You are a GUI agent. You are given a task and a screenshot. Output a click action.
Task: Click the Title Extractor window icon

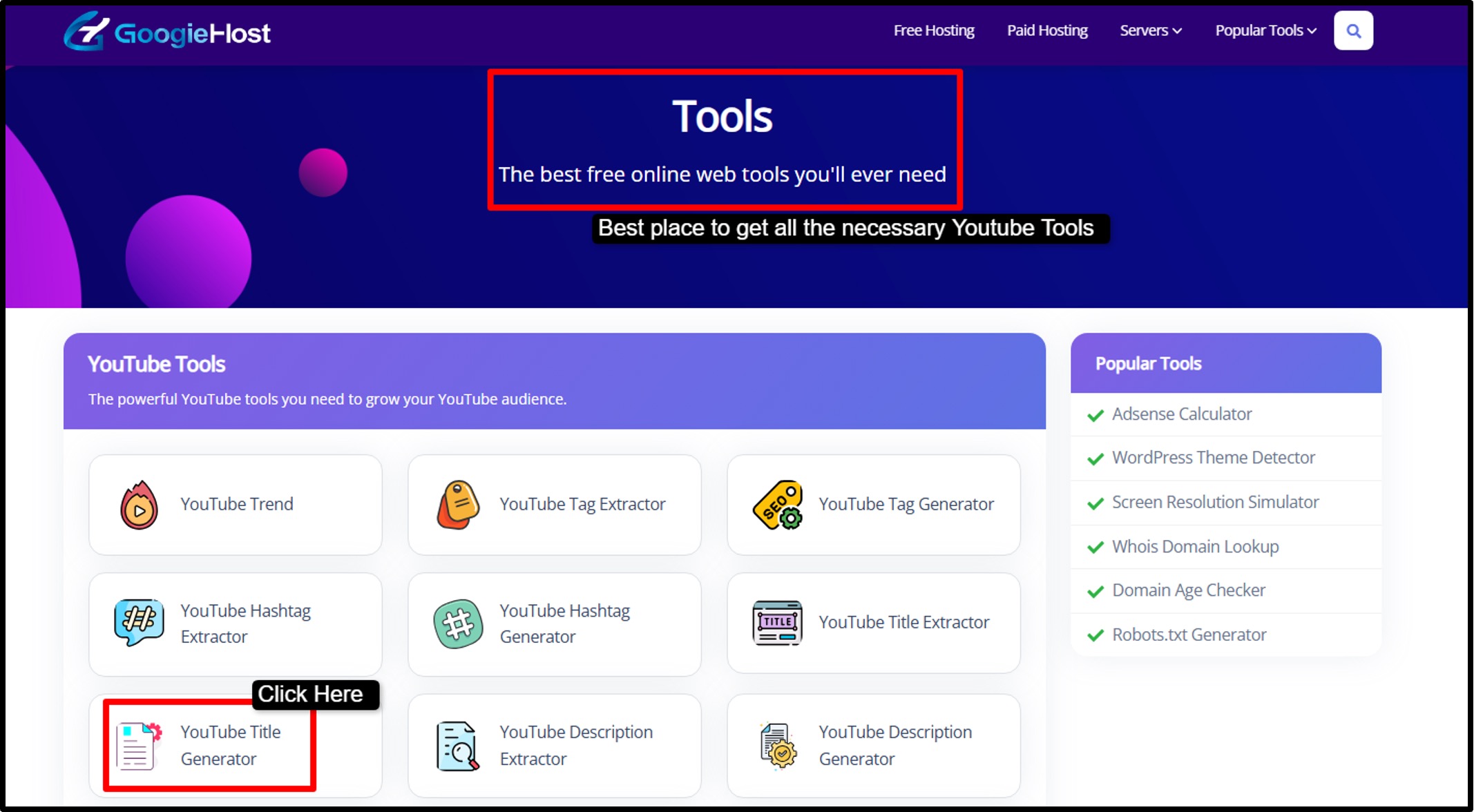tap(777, 622)
